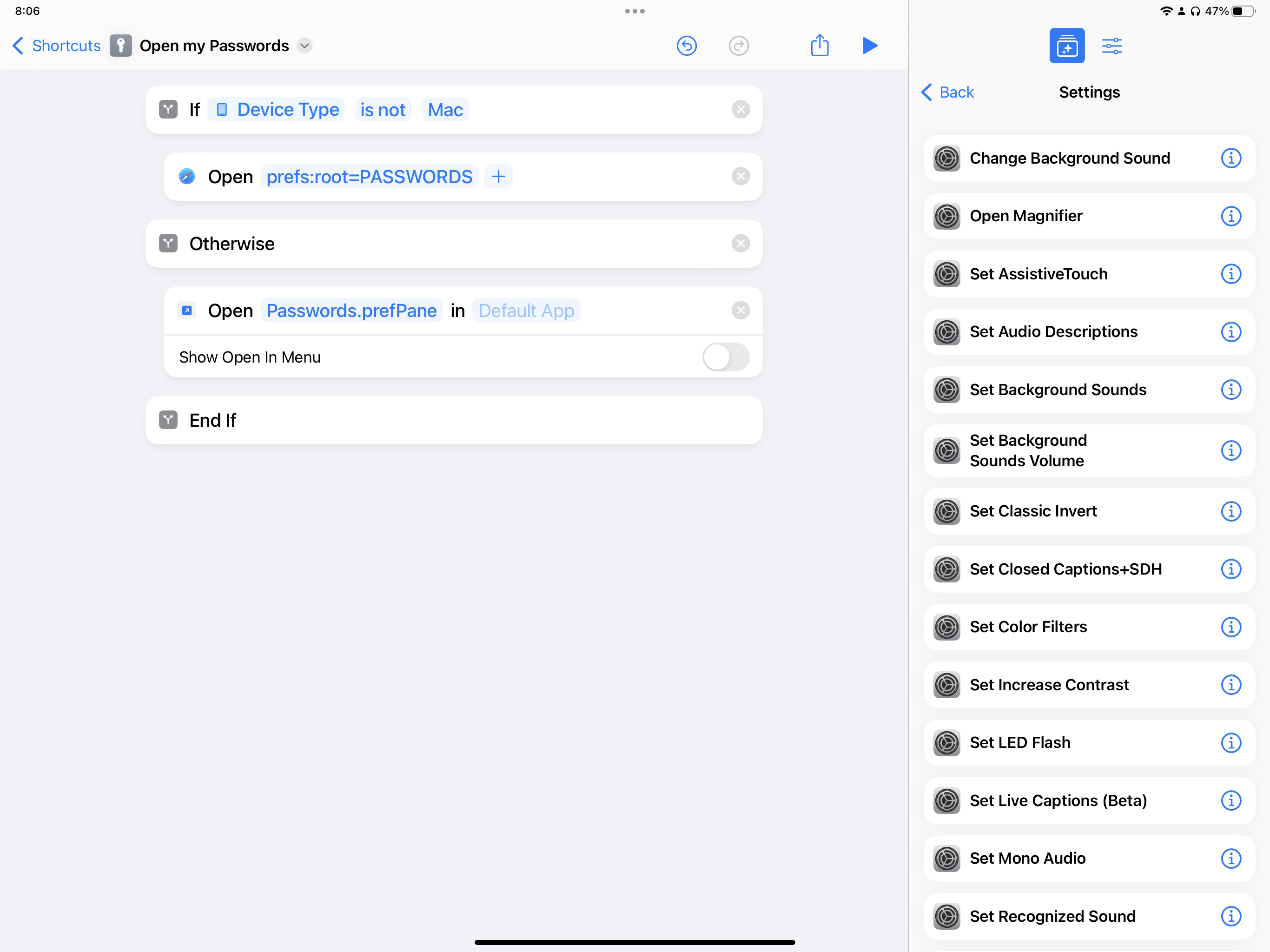Screen dimensions: 1270x952
Task: Change the Mac comparison value
Action: point(445,109)
